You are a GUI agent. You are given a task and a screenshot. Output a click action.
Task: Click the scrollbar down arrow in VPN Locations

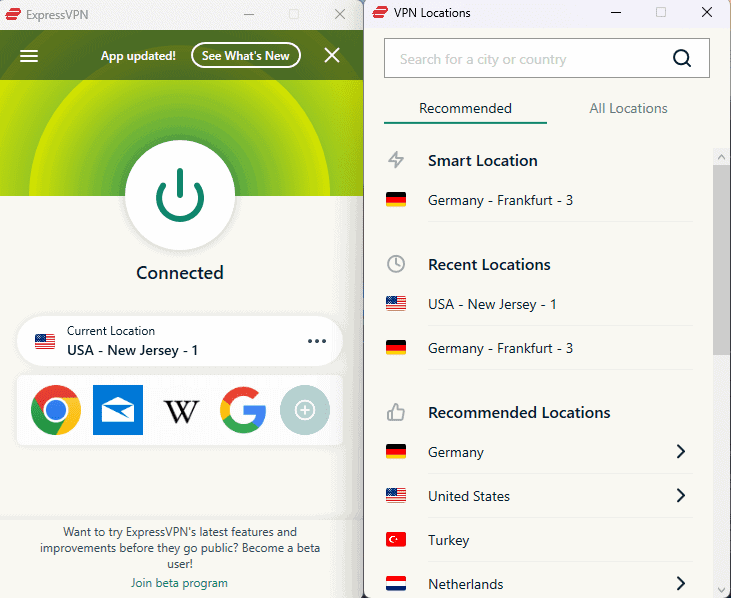(721, 590)
